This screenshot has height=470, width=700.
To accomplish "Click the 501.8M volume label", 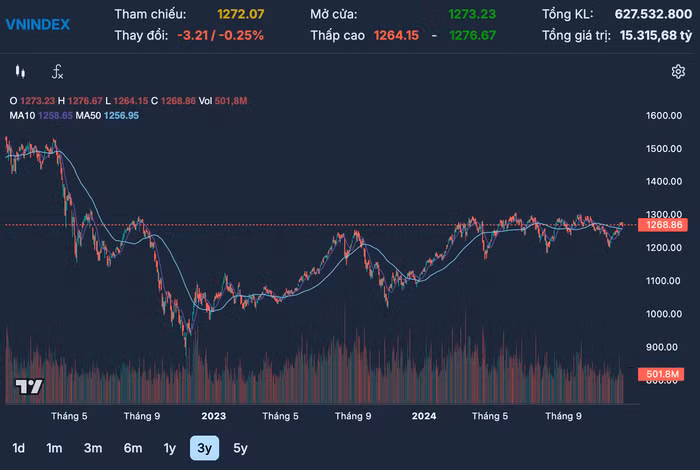I will [x=662, y=374].
